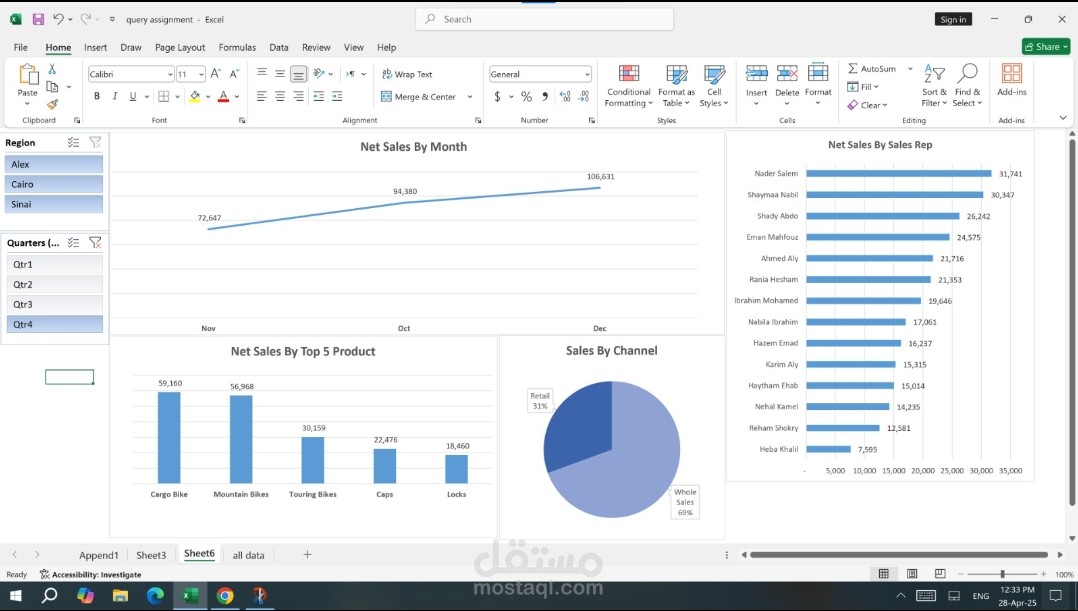
Task: Switch to Page Layout view in status bar
Action: [912, 574]
